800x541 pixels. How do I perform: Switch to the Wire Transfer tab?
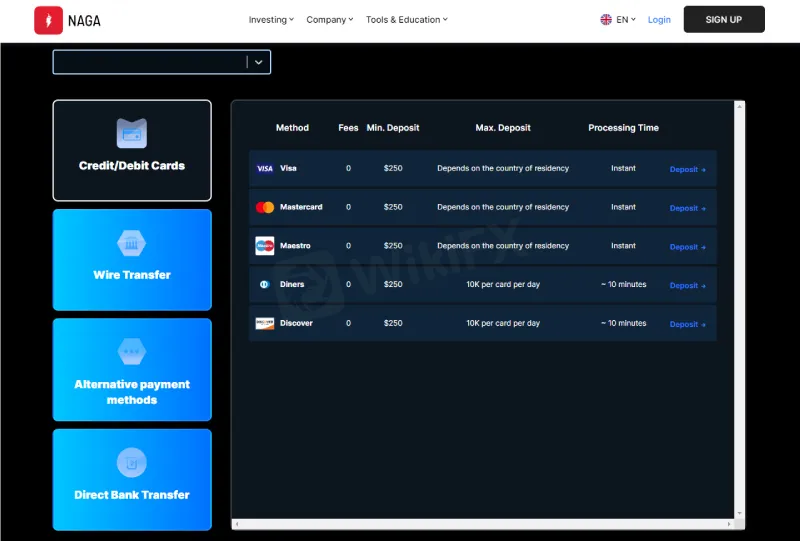click(x=132, y=260)
